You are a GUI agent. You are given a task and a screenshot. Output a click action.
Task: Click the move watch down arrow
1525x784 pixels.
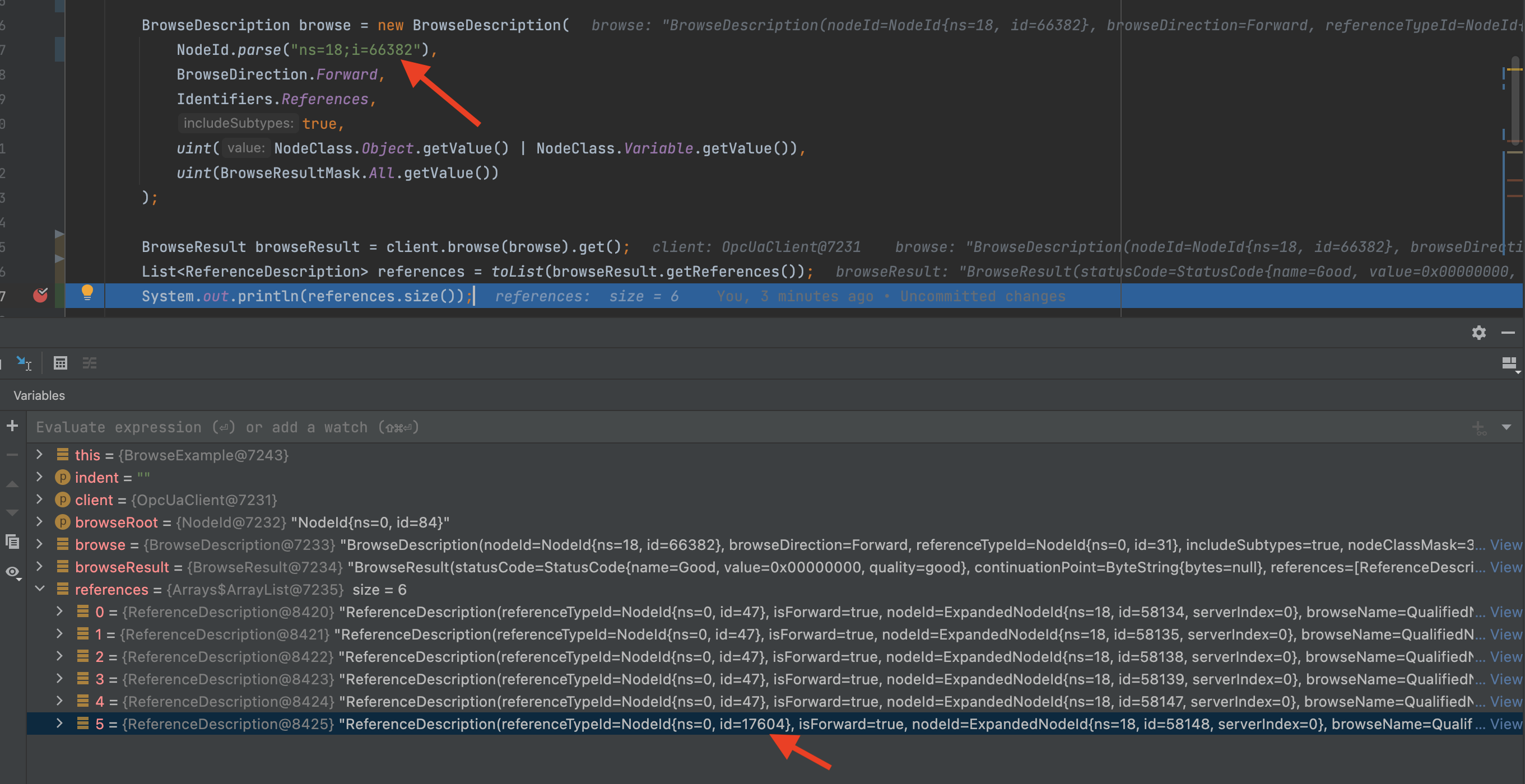(12, 512)
